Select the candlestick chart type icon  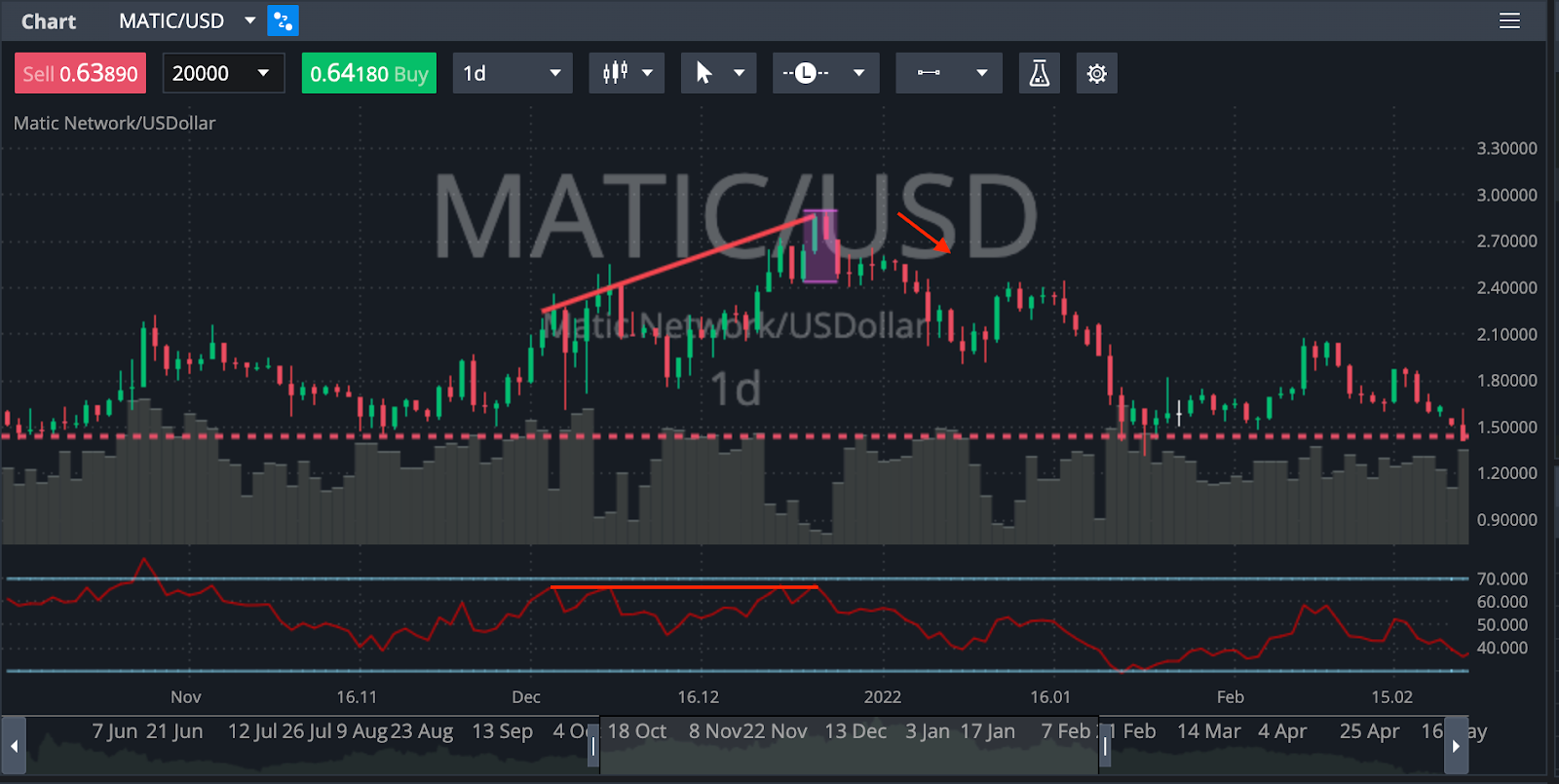tap(615, 73)
